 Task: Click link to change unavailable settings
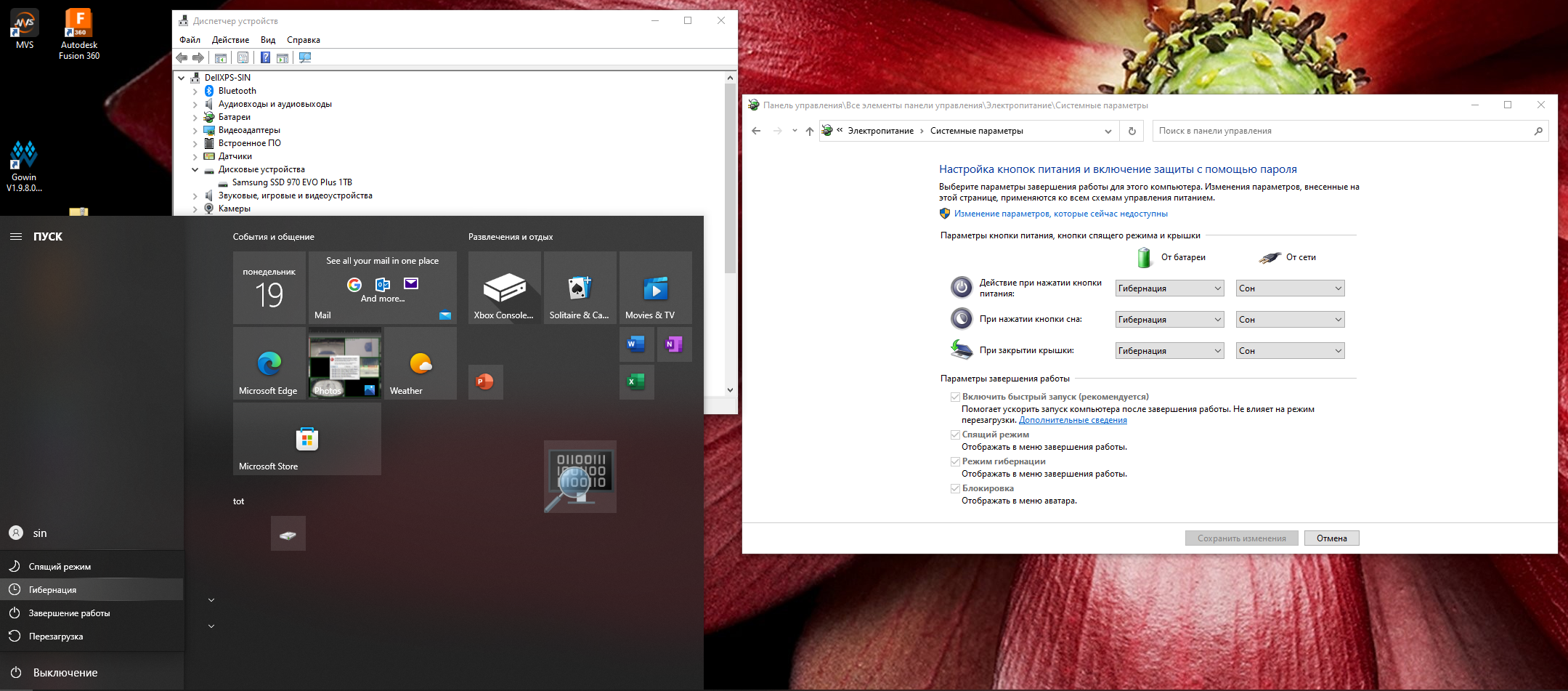pyautogui.click(x=1060, y=214)
